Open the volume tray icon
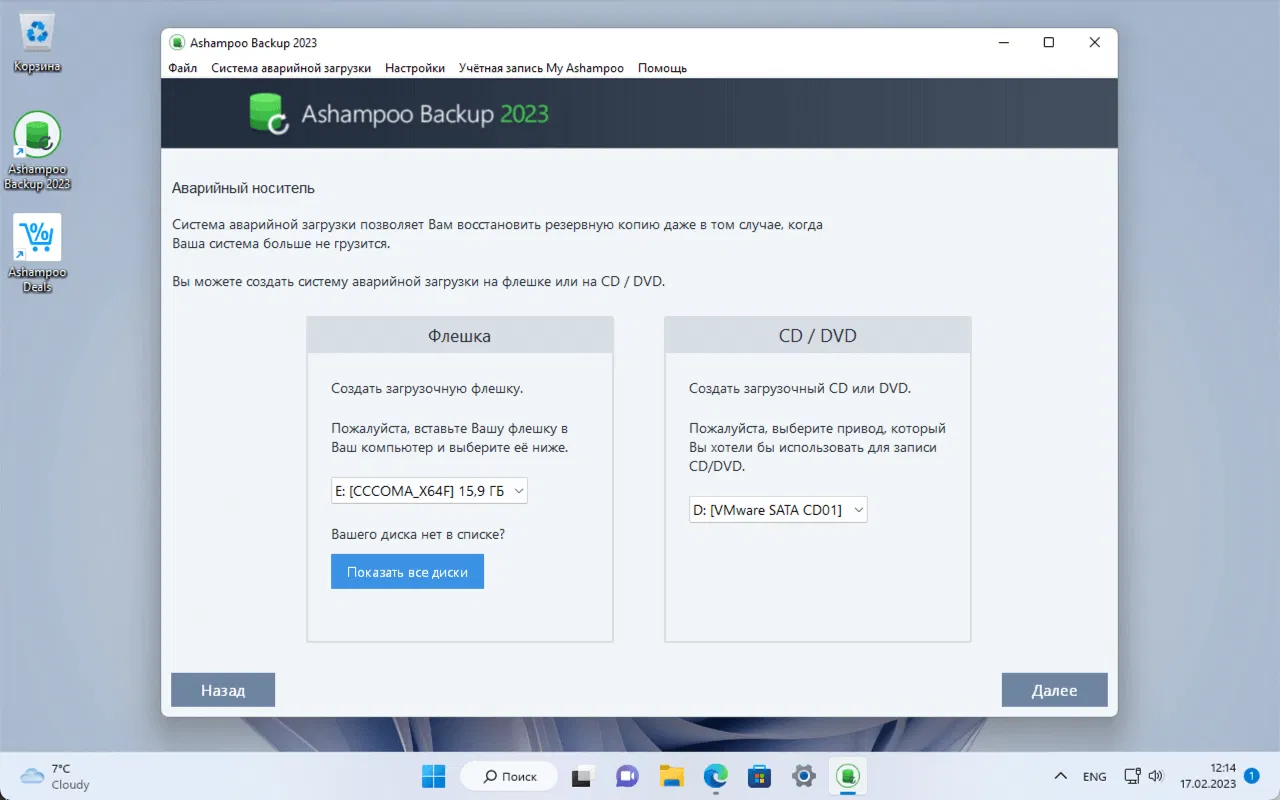The width and height of the screenshot is (1280, 800). 1156,776
